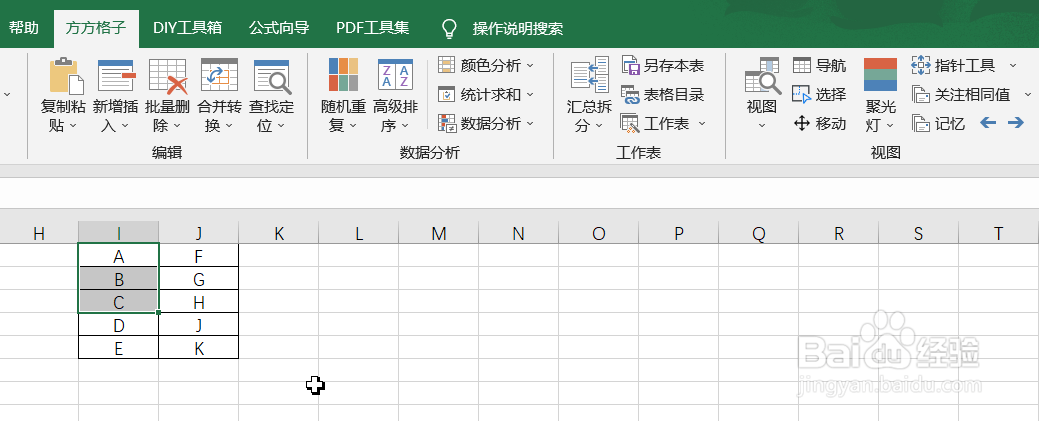Image resolution: width=1039 pixels, height=421 pixels.
Task: Click the 合并转换 icon
Action: tap(219, 76)
